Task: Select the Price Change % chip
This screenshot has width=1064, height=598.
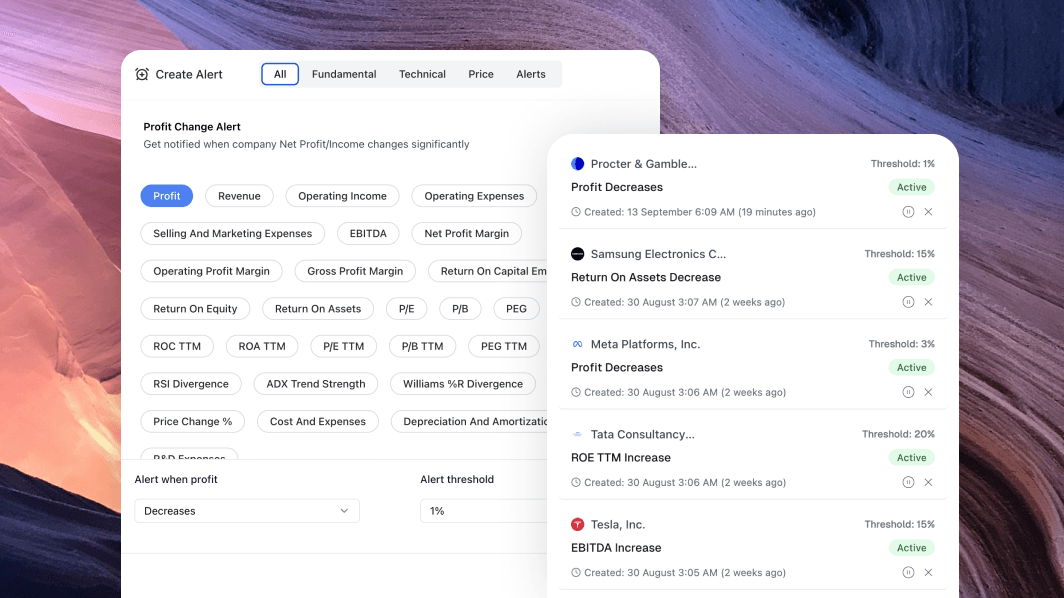Action: click(193, 422)
